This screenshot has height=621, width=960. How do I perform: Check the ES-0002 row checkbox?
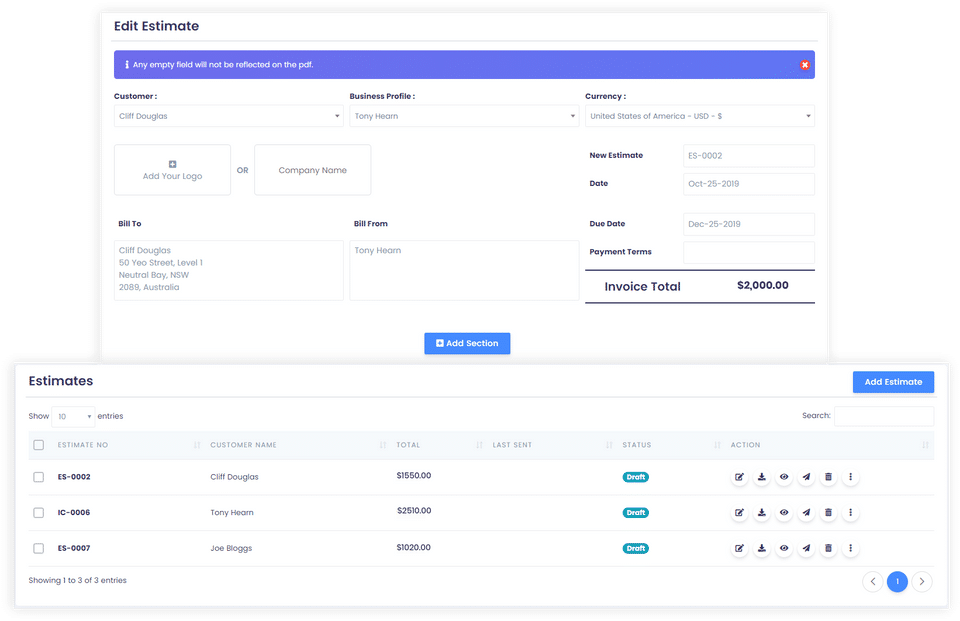coord(39,477)
